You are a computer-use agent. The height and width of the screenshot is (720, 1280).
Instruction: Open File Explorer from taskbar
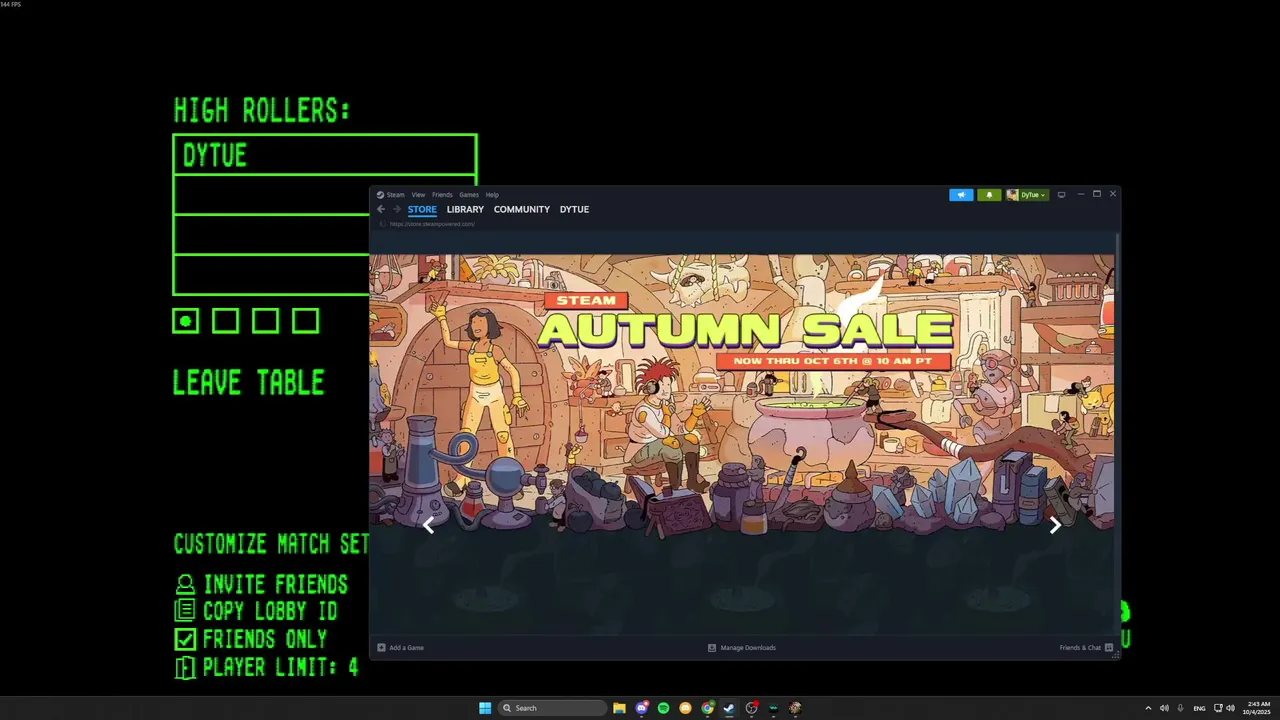coord(619,708)
